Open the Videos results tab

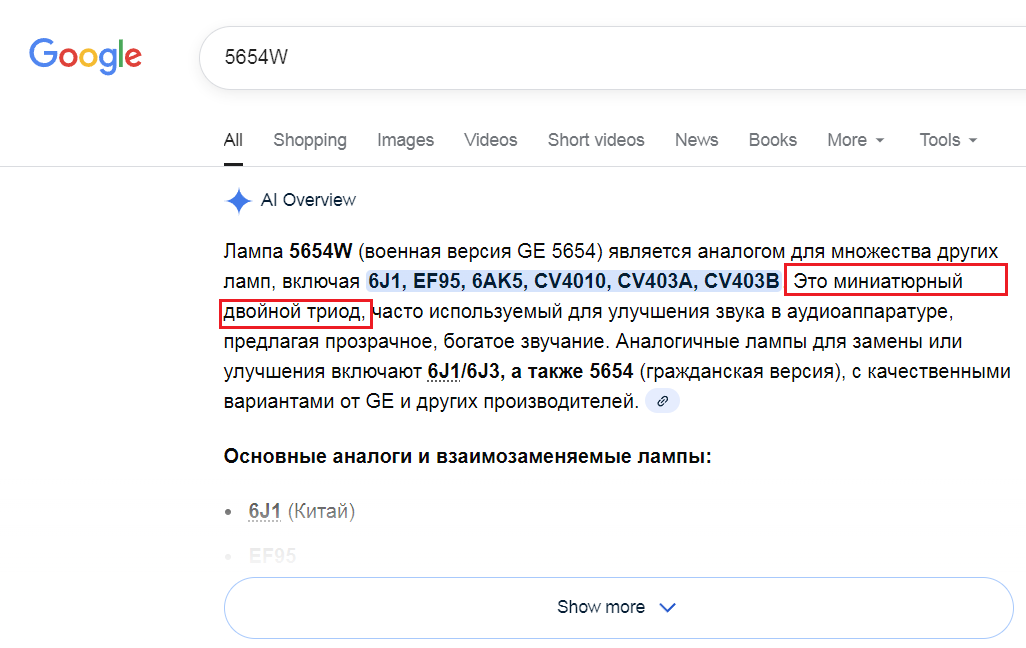click(490, 140)
